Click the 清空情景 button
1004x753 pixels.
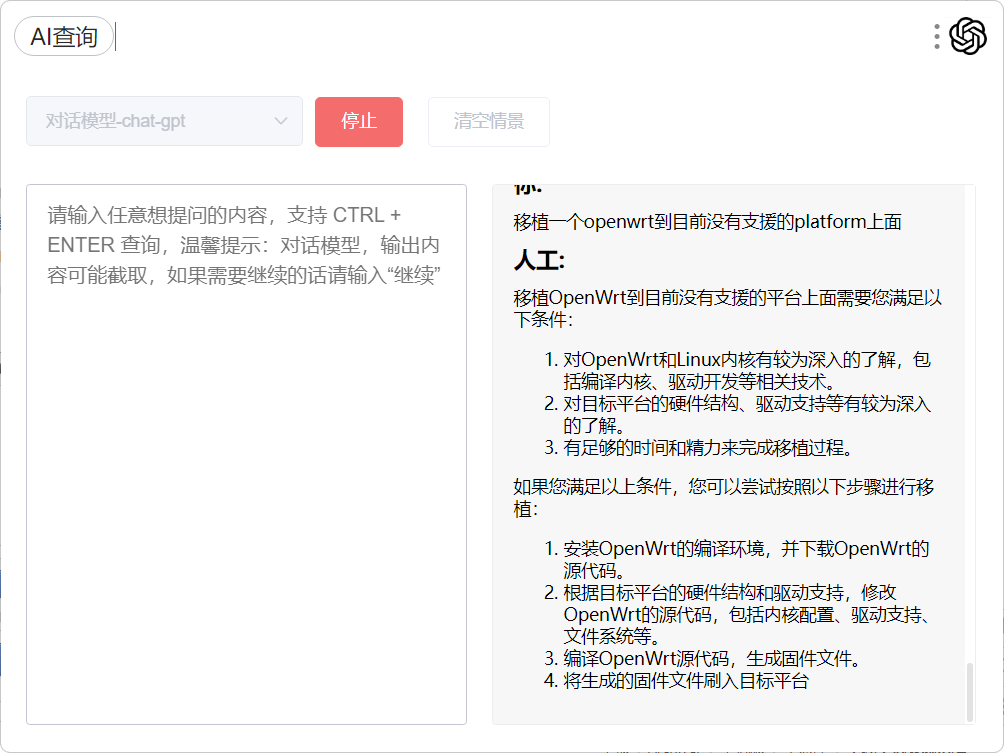click(488, 121)
